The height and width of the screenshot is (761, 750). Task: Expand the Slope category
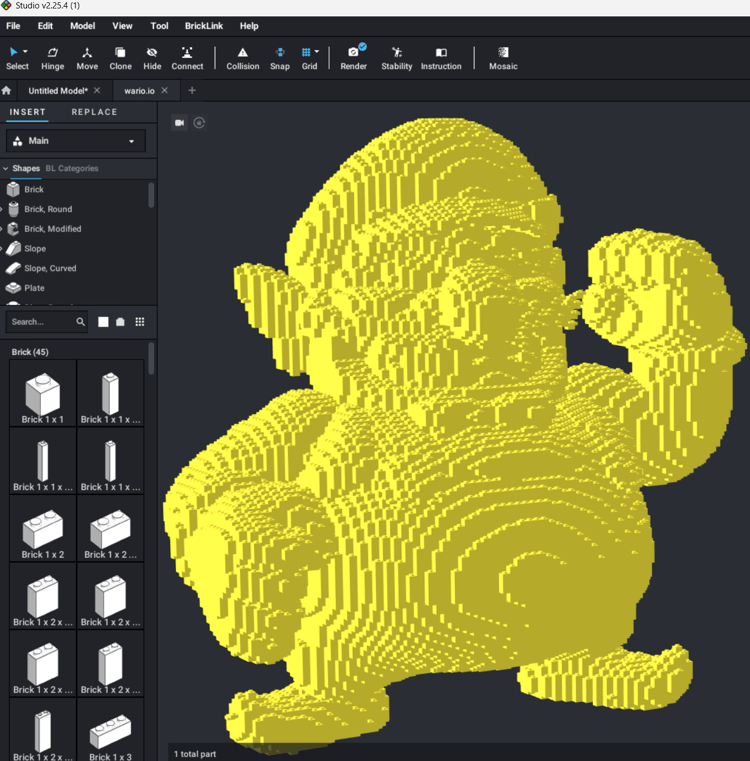(1, 248)
